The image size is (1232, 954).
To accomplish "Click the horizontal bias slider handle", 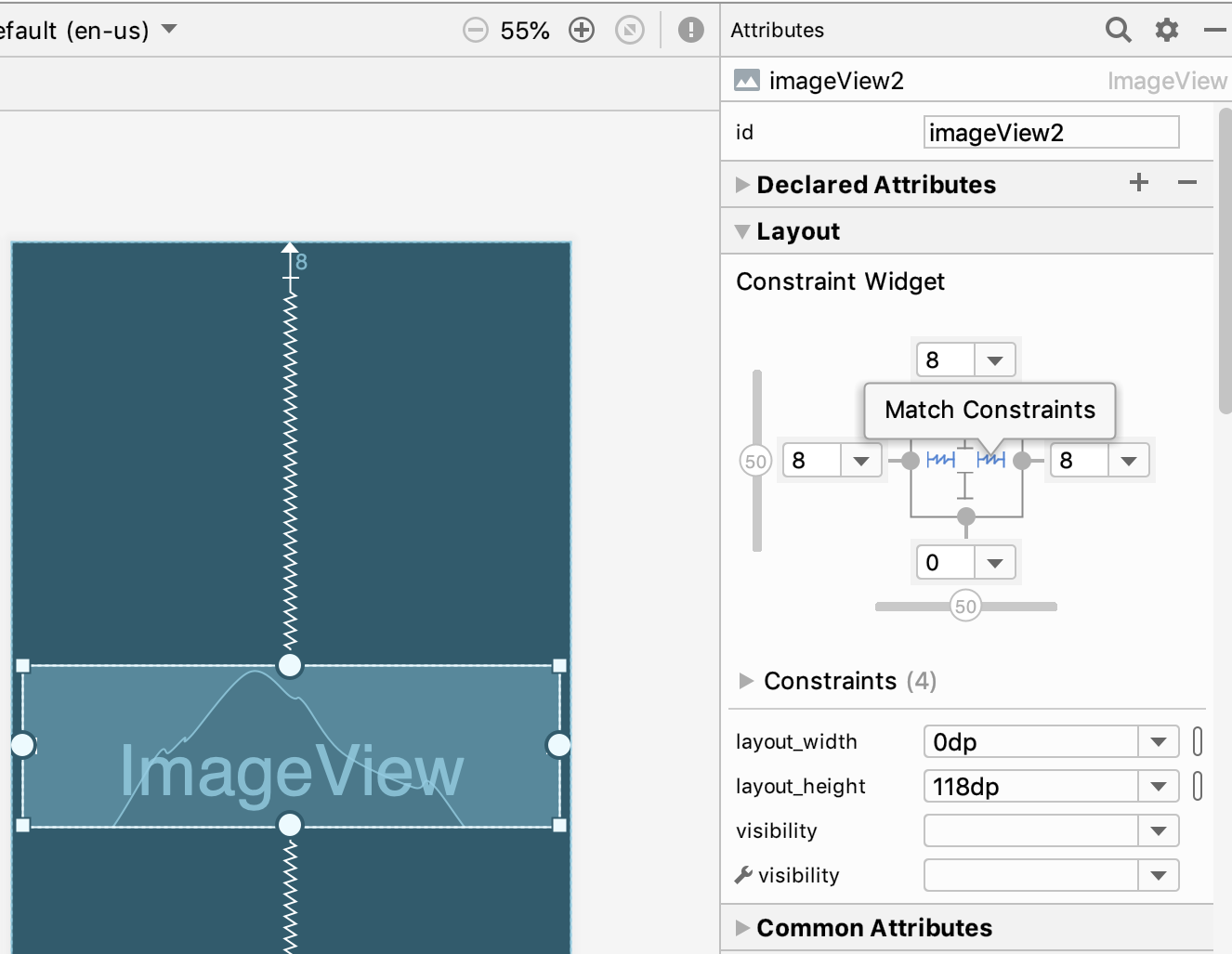I will [966, 607].
